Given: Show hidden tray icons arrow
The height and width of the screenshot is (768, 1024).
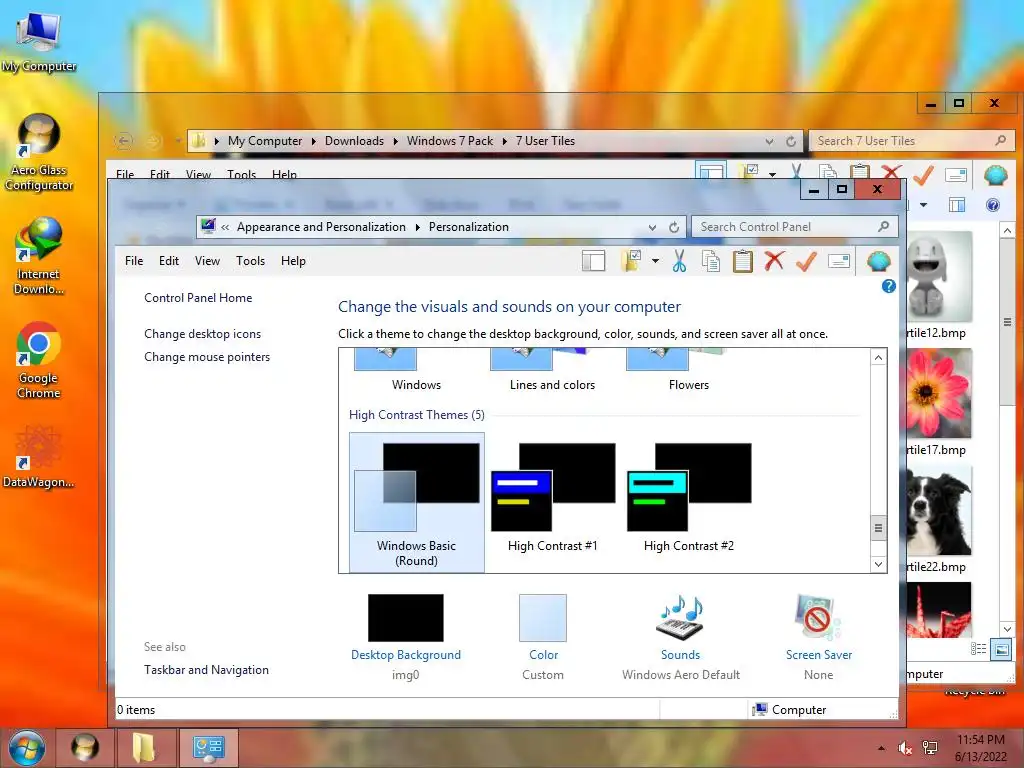Looking at the screenshot, I should point(881,748).
